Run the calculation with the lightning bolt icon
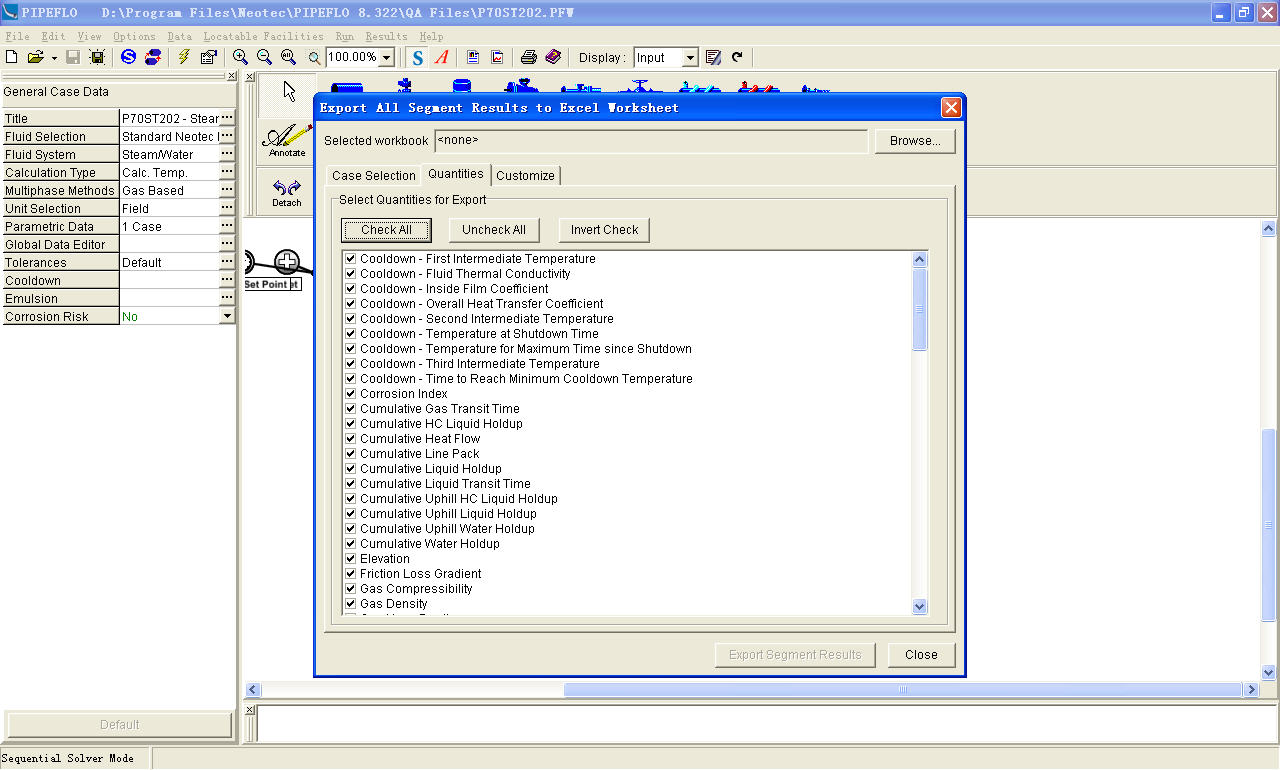 [184, 57]
